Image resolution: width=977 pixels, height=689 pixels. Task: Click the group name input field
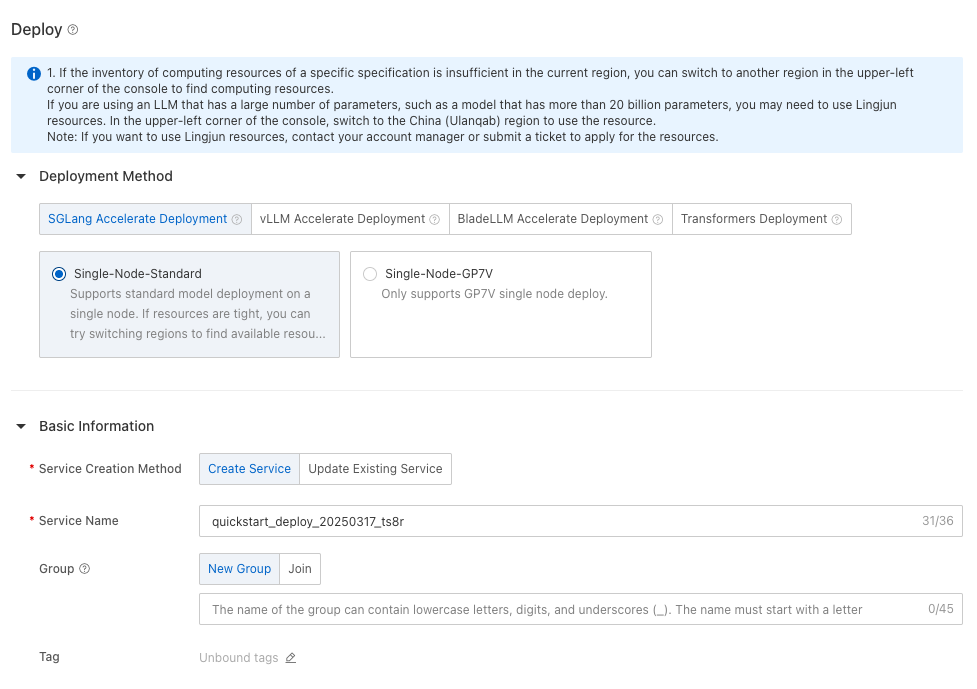click(x=560, y=609)
